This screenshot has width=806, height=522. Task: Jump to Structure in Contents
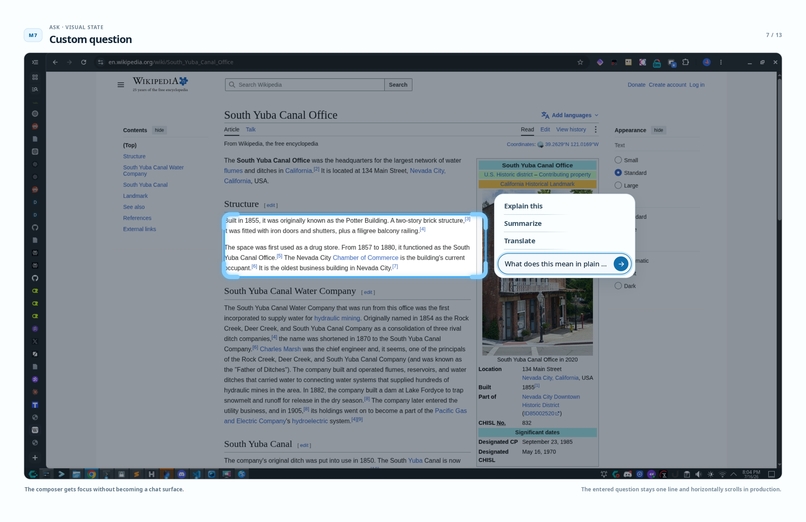(x=134, y=156)
